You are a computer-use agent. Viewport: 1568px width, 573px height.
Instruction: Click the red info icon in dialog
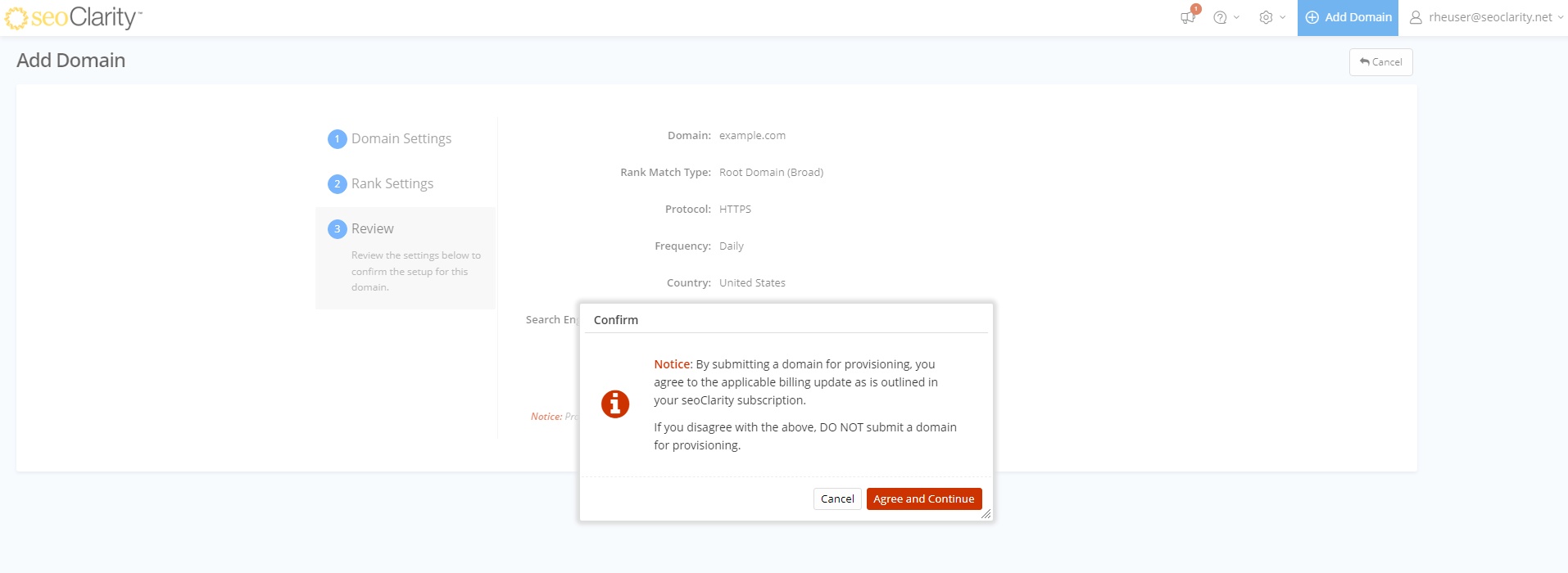click(615, 404)
